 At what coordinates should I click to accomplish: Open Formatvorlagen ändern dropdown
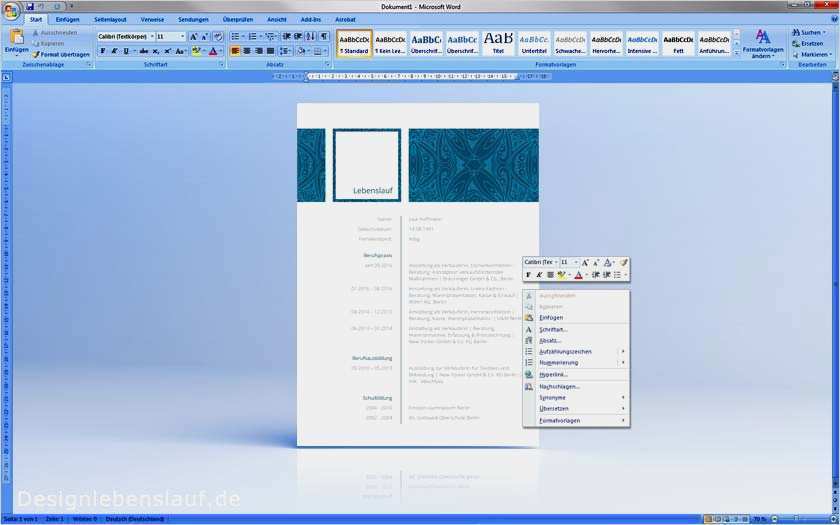point(763,44)
